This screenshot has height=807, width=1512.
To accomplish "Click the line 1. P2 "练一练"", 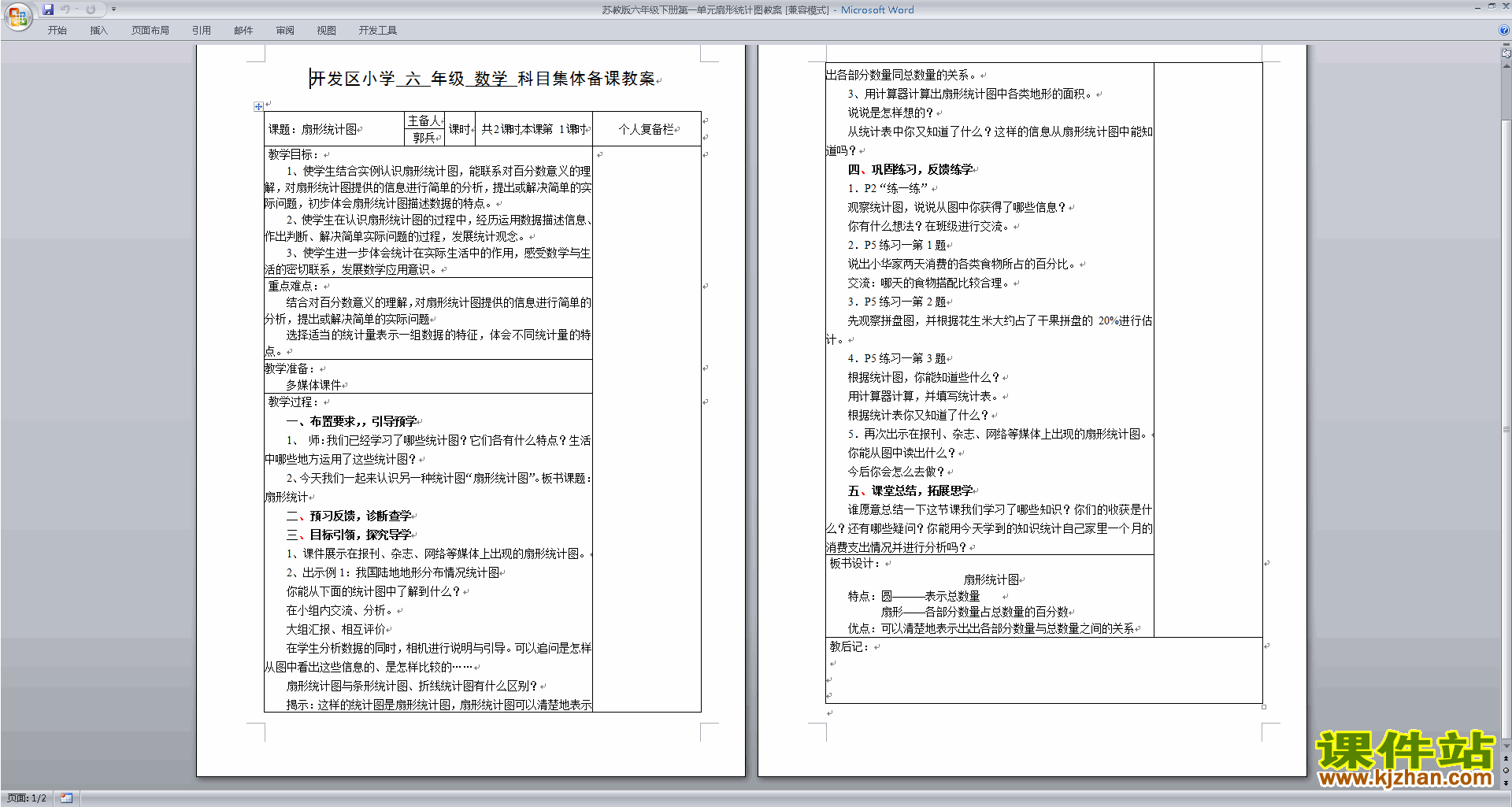I will (888, 188).
